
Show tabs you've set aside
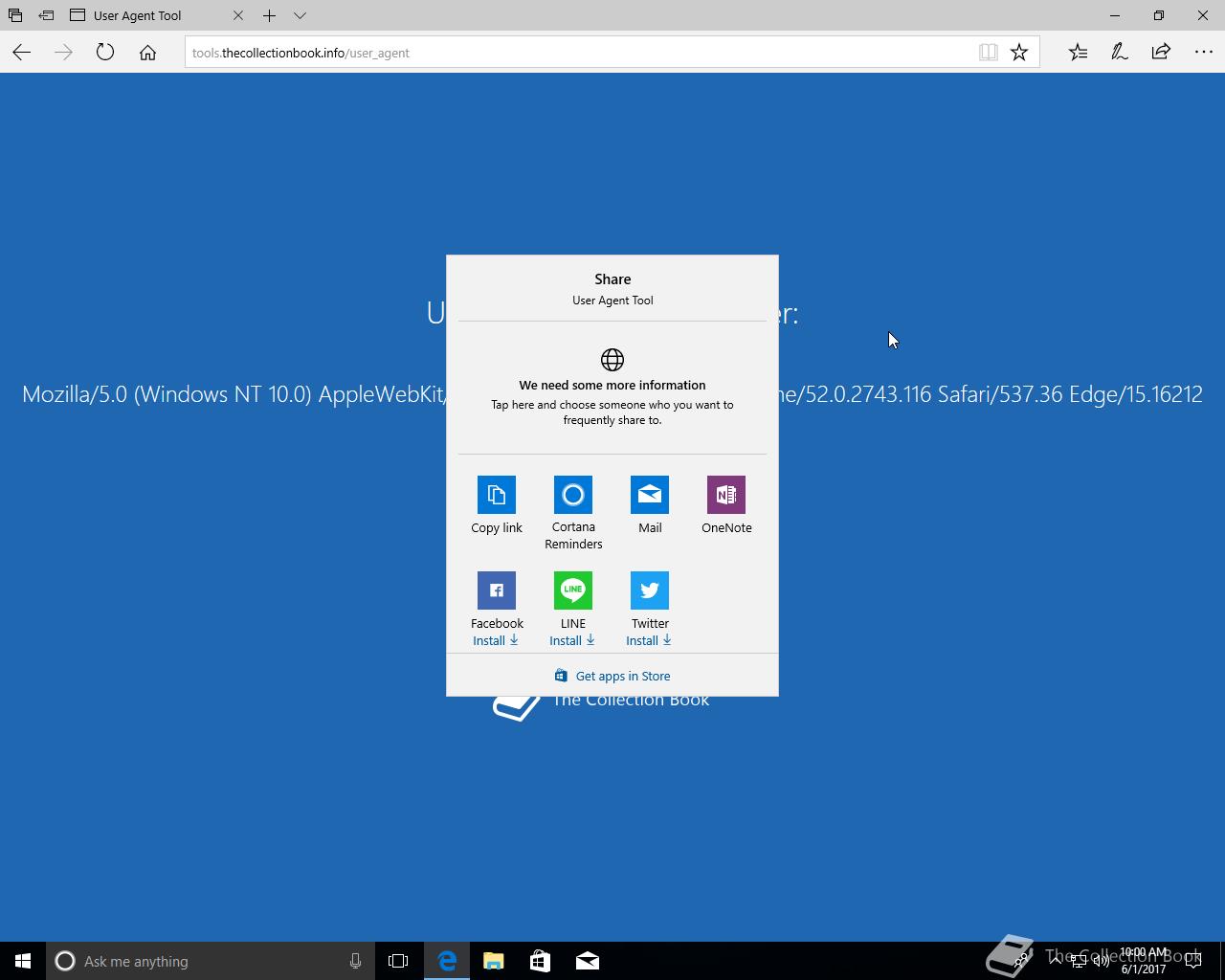(x=14, y=15)
